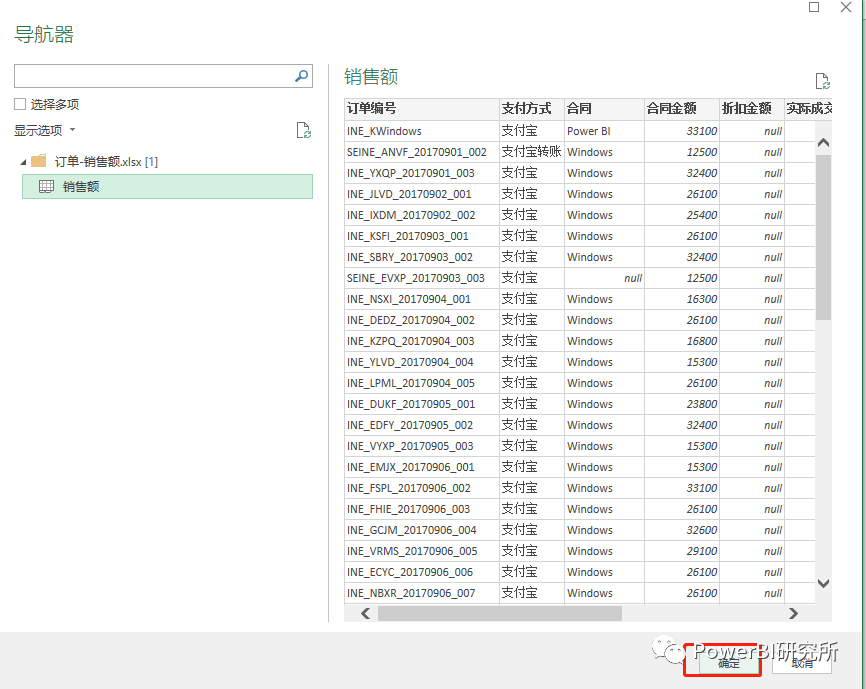Screen dimensions: 866x689
Task: Click the horizontal scrollbar left arrow
Action: click(365, 613)
